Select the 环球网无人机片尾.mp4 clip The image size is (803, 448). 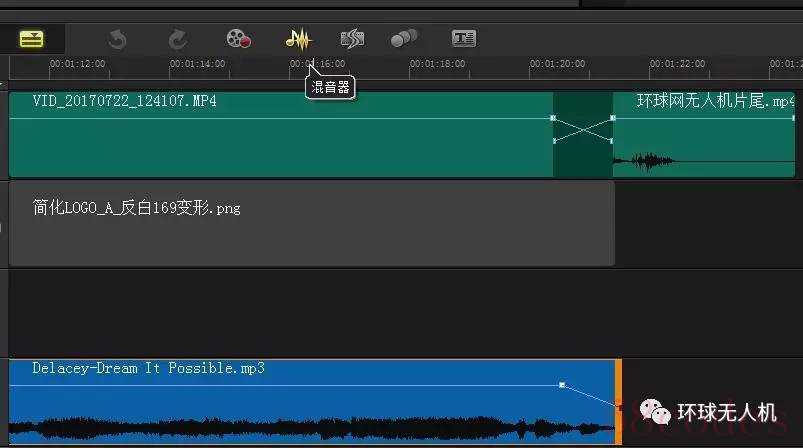[x=704, y=135]
